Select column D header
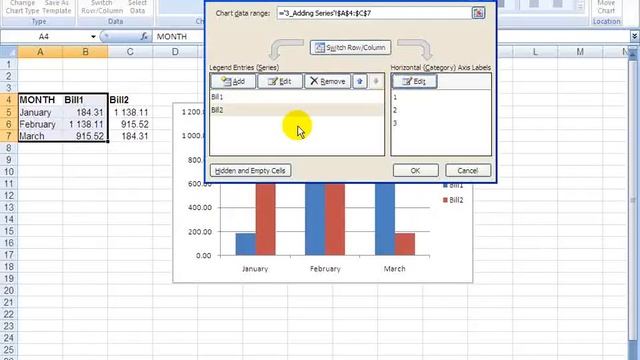This screenshot has width=640, height=360. [x=175, y=52]
